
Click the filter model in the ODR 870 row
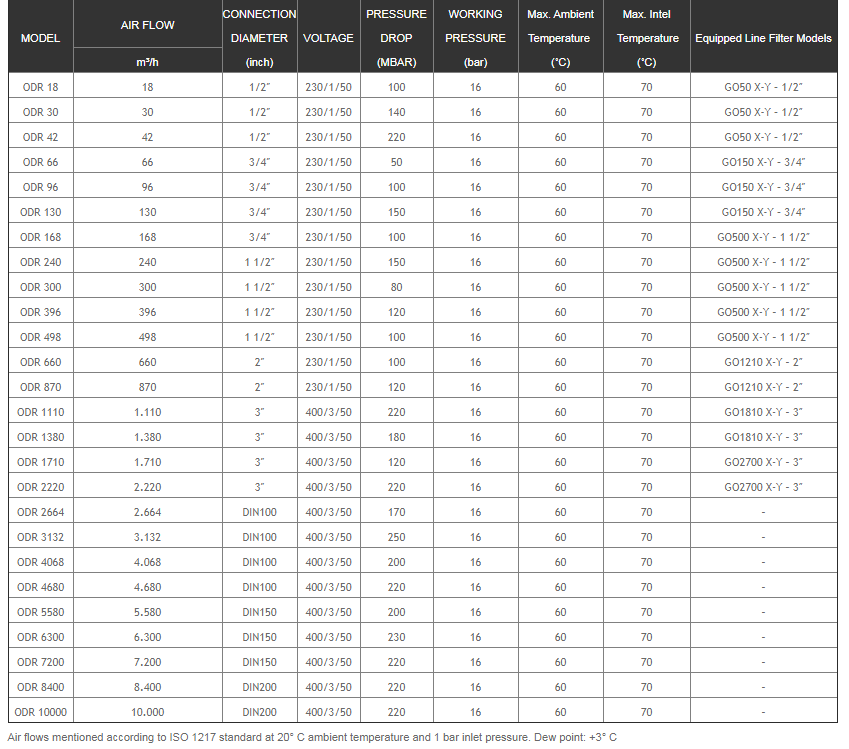coord(763,387)
